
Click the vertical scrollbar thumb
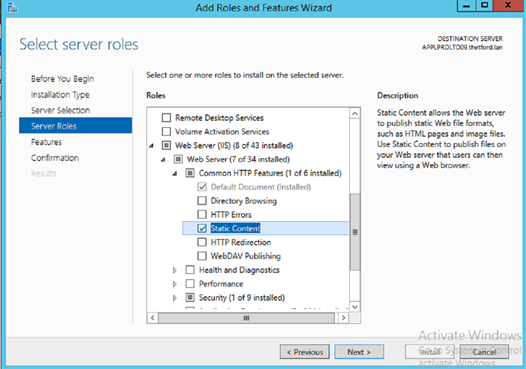coord(355,232)
